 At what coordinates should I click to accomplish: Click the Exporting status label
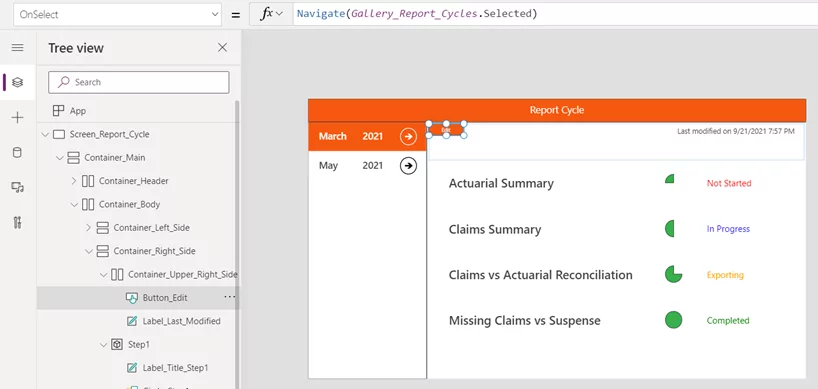coord(725,275)
